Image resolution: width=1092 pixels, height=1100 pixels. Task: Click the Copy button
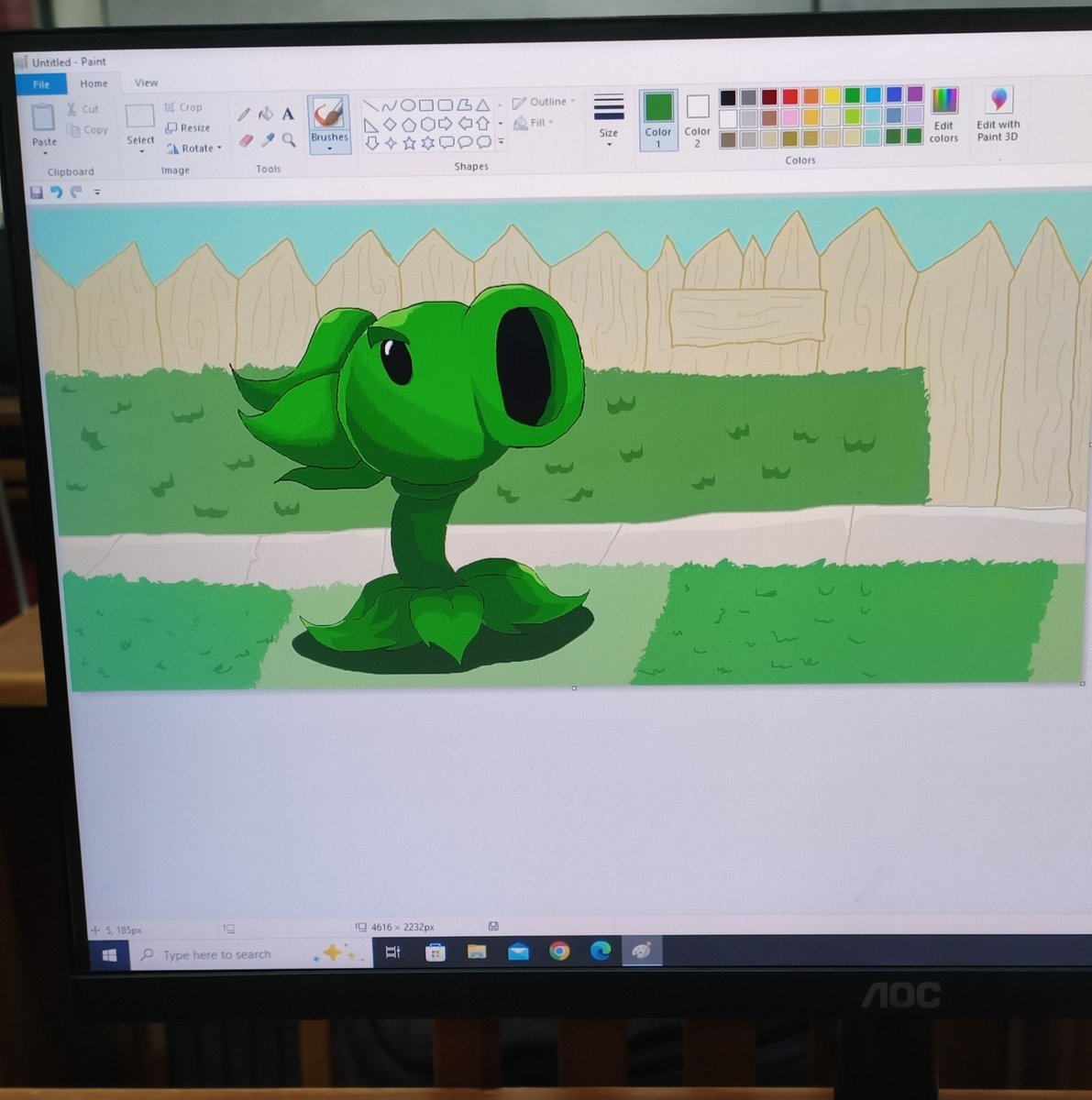coord(86,130)
